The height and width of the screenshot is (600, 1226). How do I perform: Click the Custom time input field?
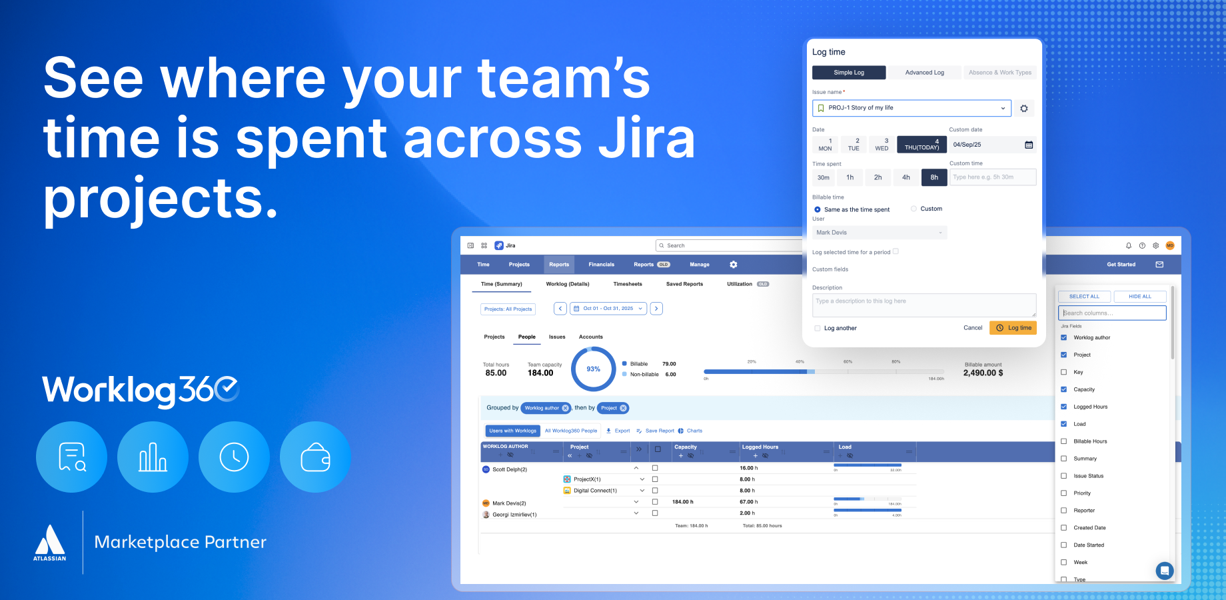point(992,177)
